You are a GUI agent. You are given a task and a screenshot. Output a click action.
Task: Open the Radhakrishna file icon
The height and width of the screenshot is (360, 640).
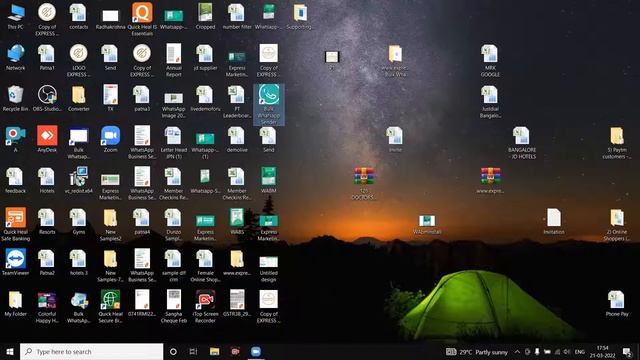[110, 20]
